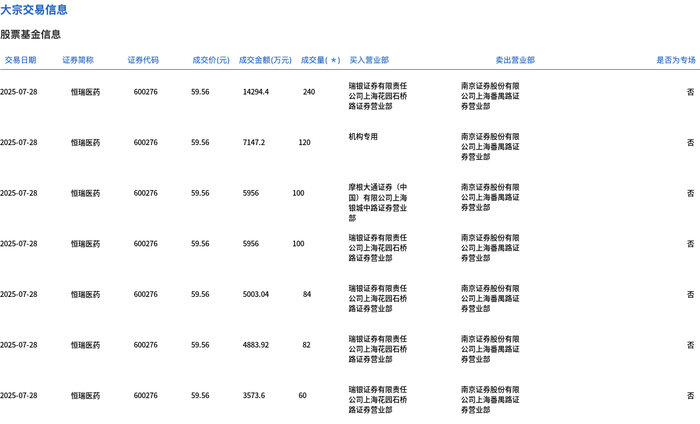The height and width of the screenshot is (424, 700).
Task: Click the date in the 3573.6 row
Action: tap(19, 395)
